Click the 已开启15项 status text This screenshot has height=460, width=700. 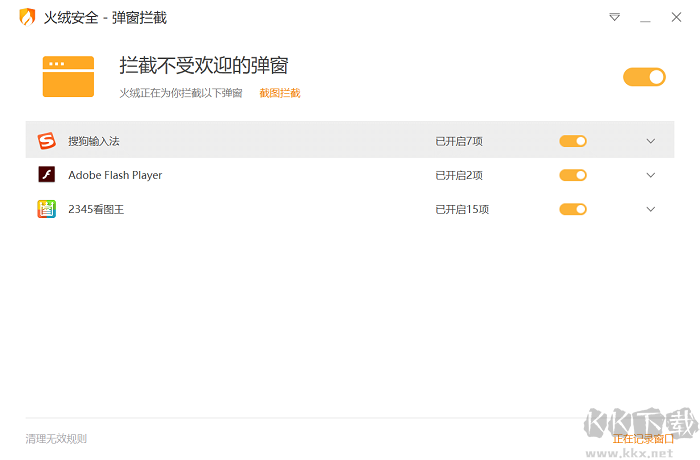point(462,209)
